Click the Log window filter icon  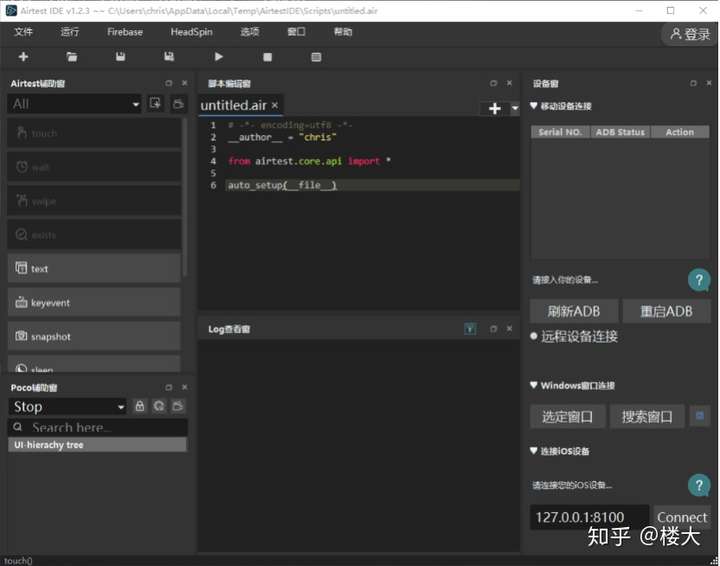point(470,329)
